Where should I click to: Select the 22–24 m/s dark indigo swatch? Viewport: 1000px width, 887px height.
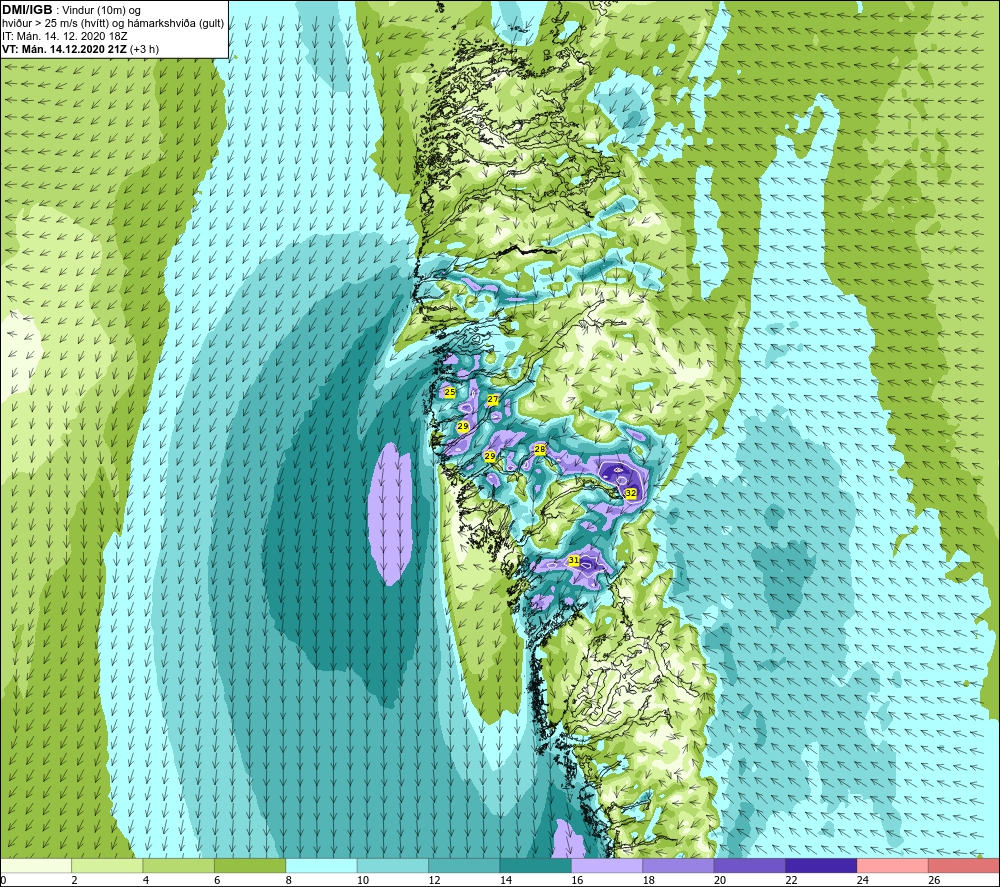821,865
